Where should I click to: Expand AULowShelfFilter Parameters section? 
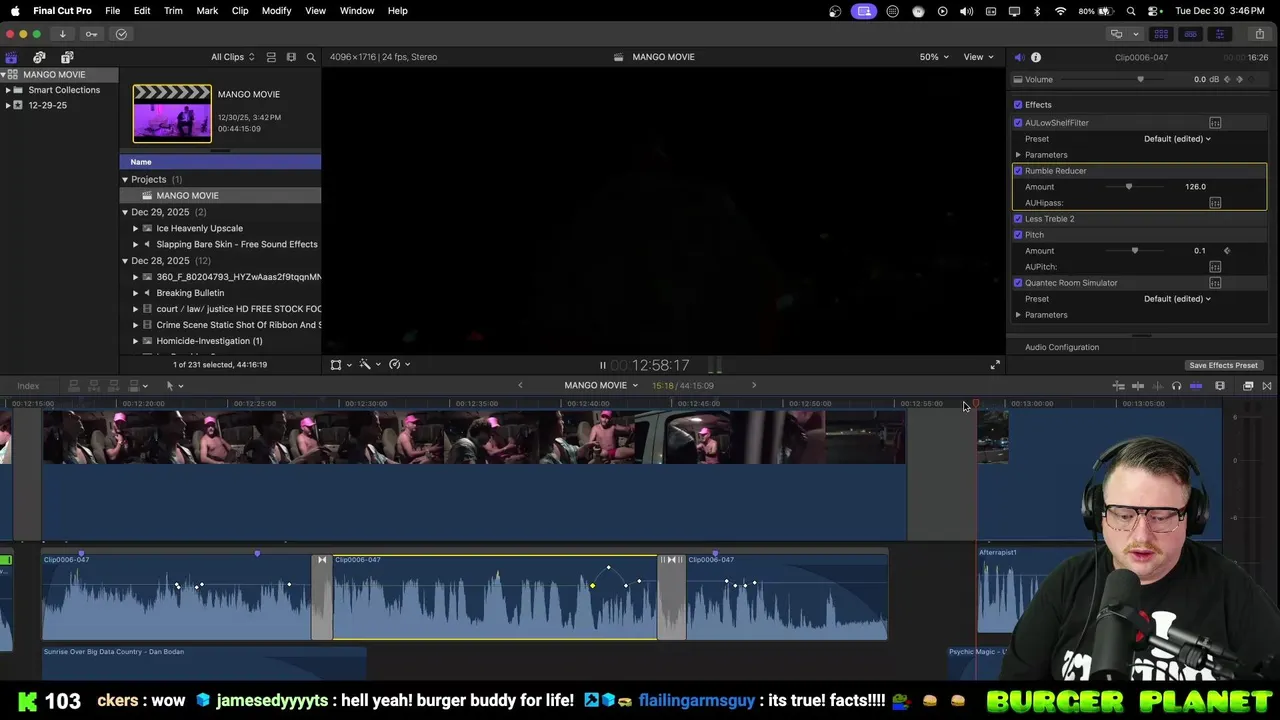click(1018, 155)
